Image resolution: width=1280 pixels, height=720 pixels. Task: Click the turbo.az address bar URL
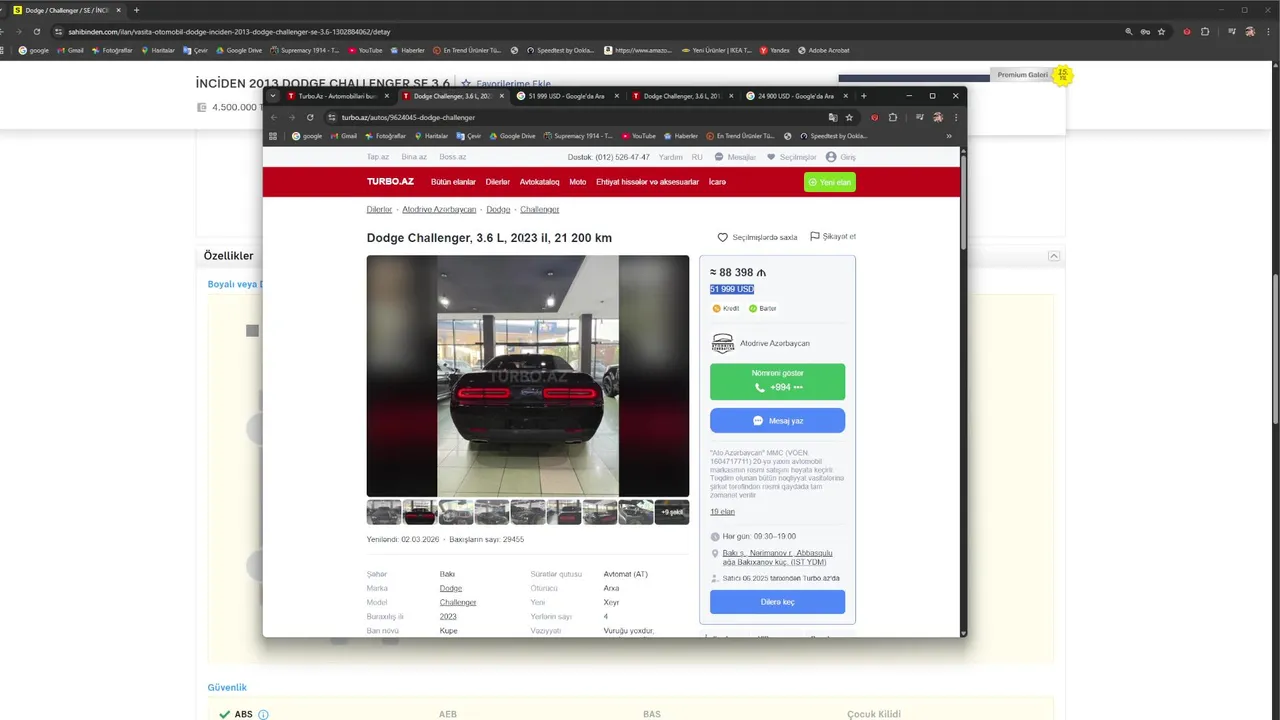point(408,117)
